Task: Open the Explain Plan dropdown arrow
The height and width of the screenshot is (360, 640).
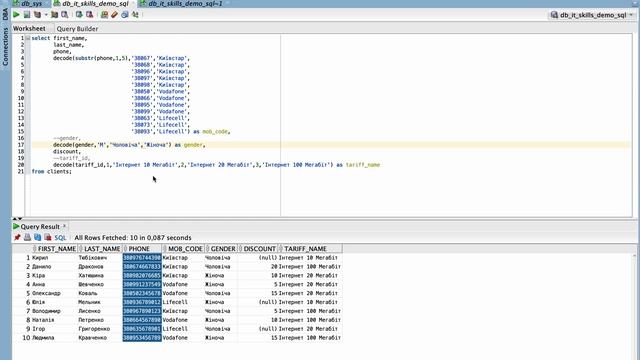Action: click(x=46, y=15)
